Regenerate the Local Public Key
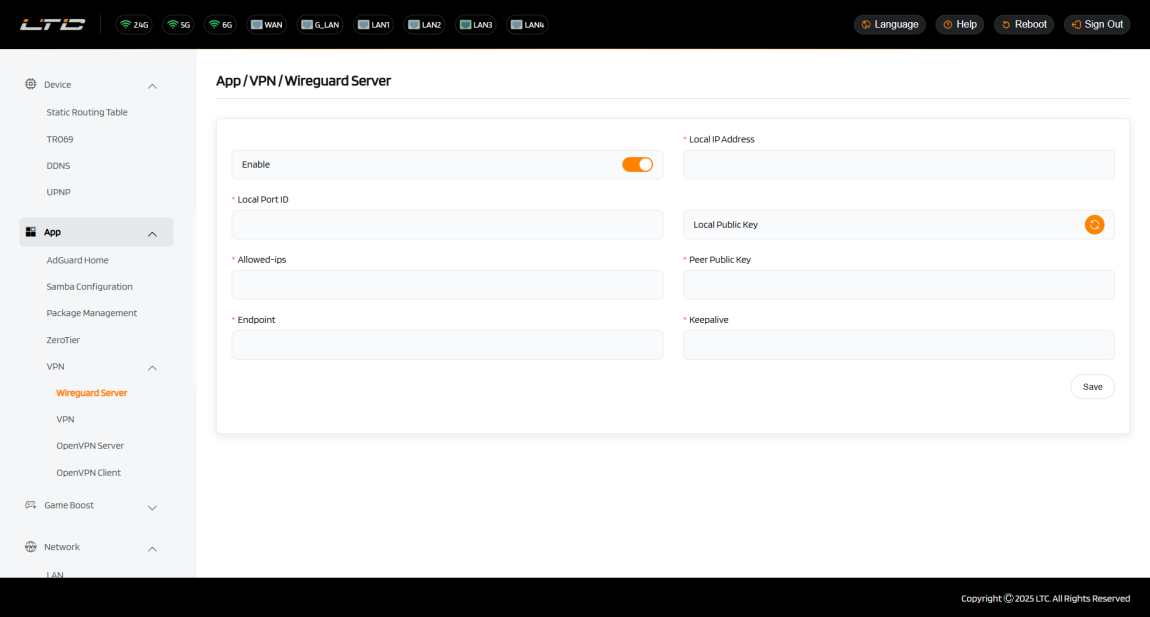Screen dimensions: 1150x617 [1094, 225]
